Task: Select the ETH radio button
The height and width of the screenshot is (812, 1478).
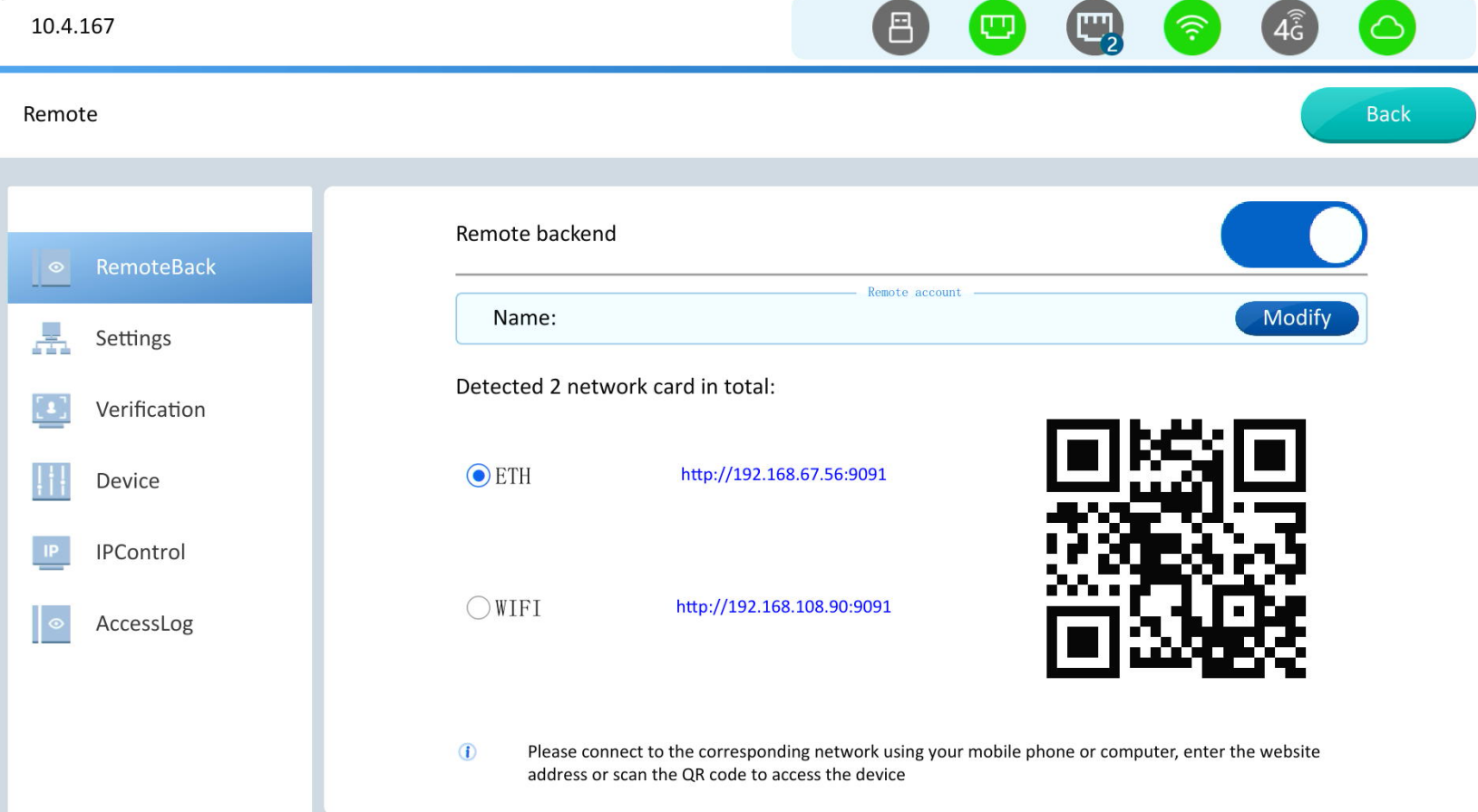Action: click(478, 476)
